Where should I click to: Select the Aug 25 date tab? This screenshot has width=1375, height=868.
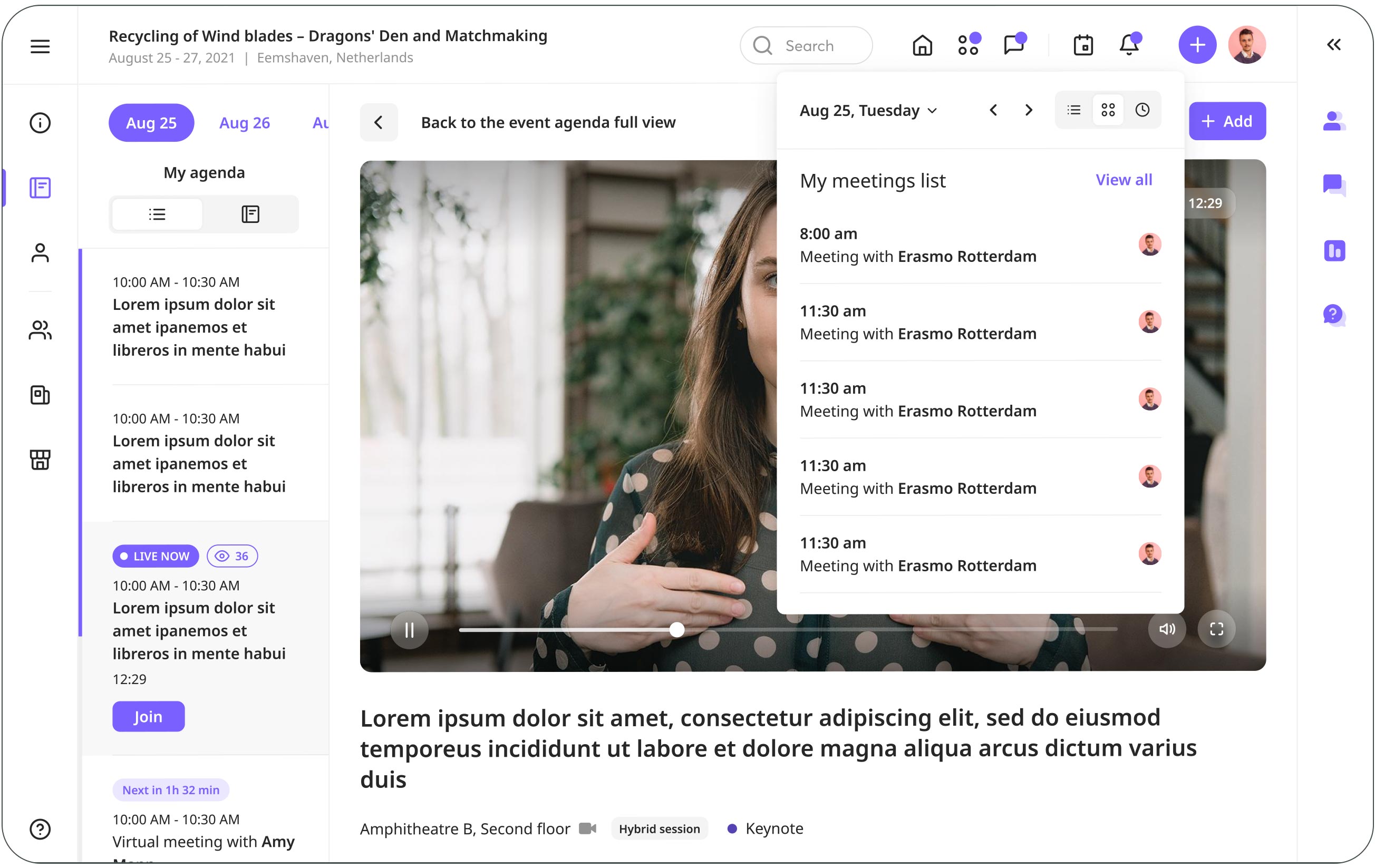151,123
